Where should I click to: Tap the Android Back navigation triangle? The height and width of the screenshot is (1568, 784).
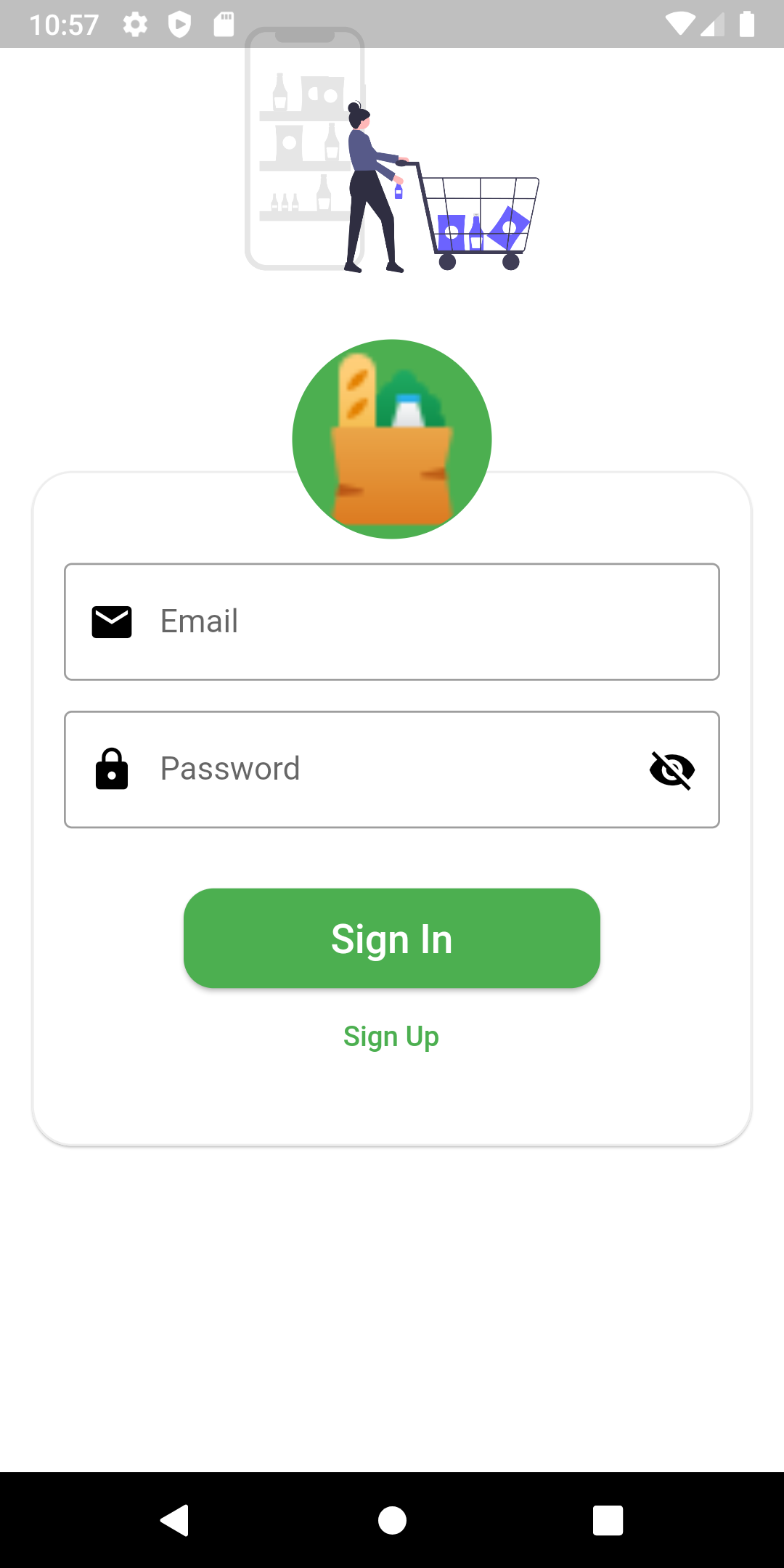175,1520
